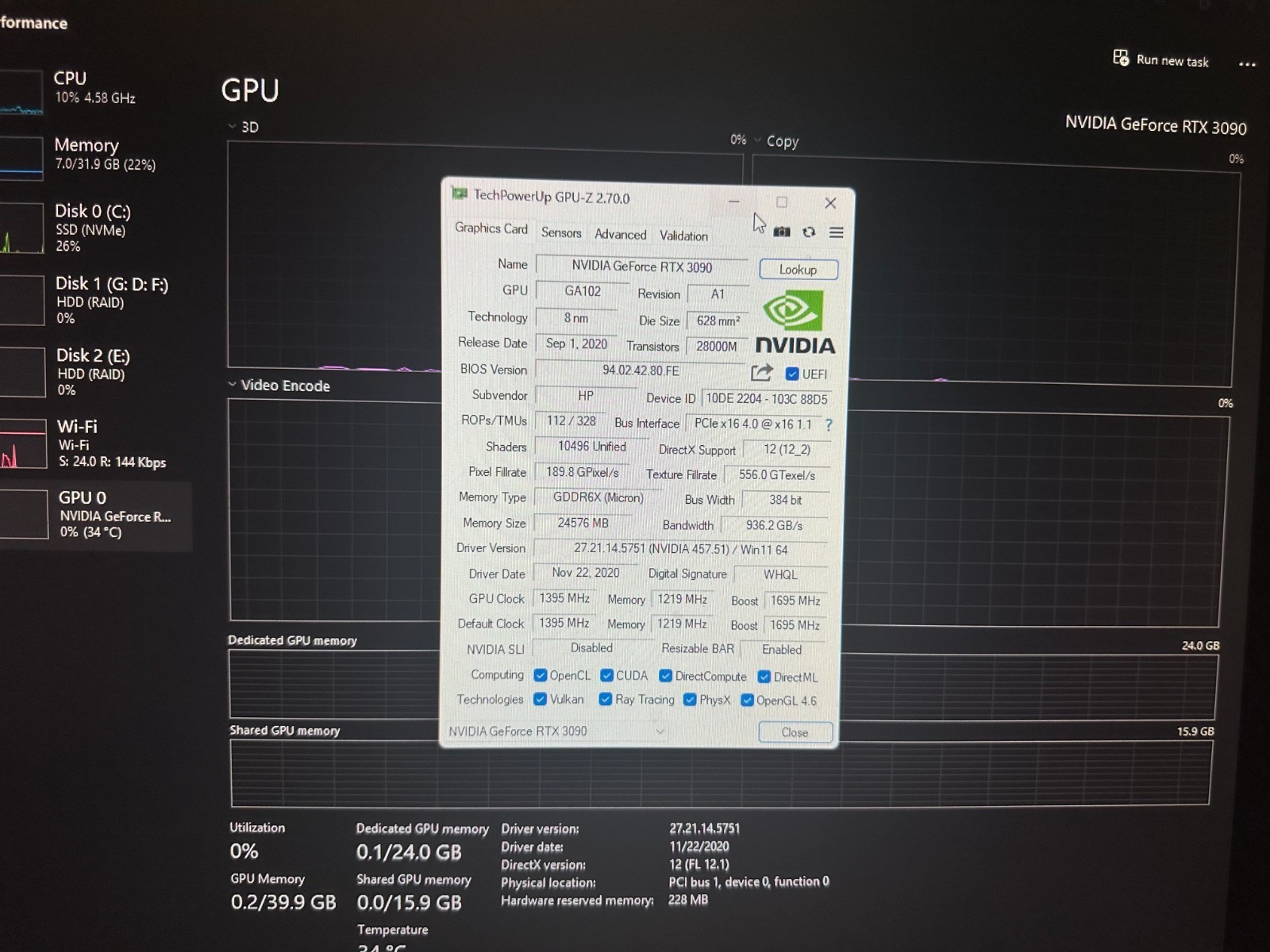
Task: Click the Close button in GPU-Z
Action: tap(795, 731)
